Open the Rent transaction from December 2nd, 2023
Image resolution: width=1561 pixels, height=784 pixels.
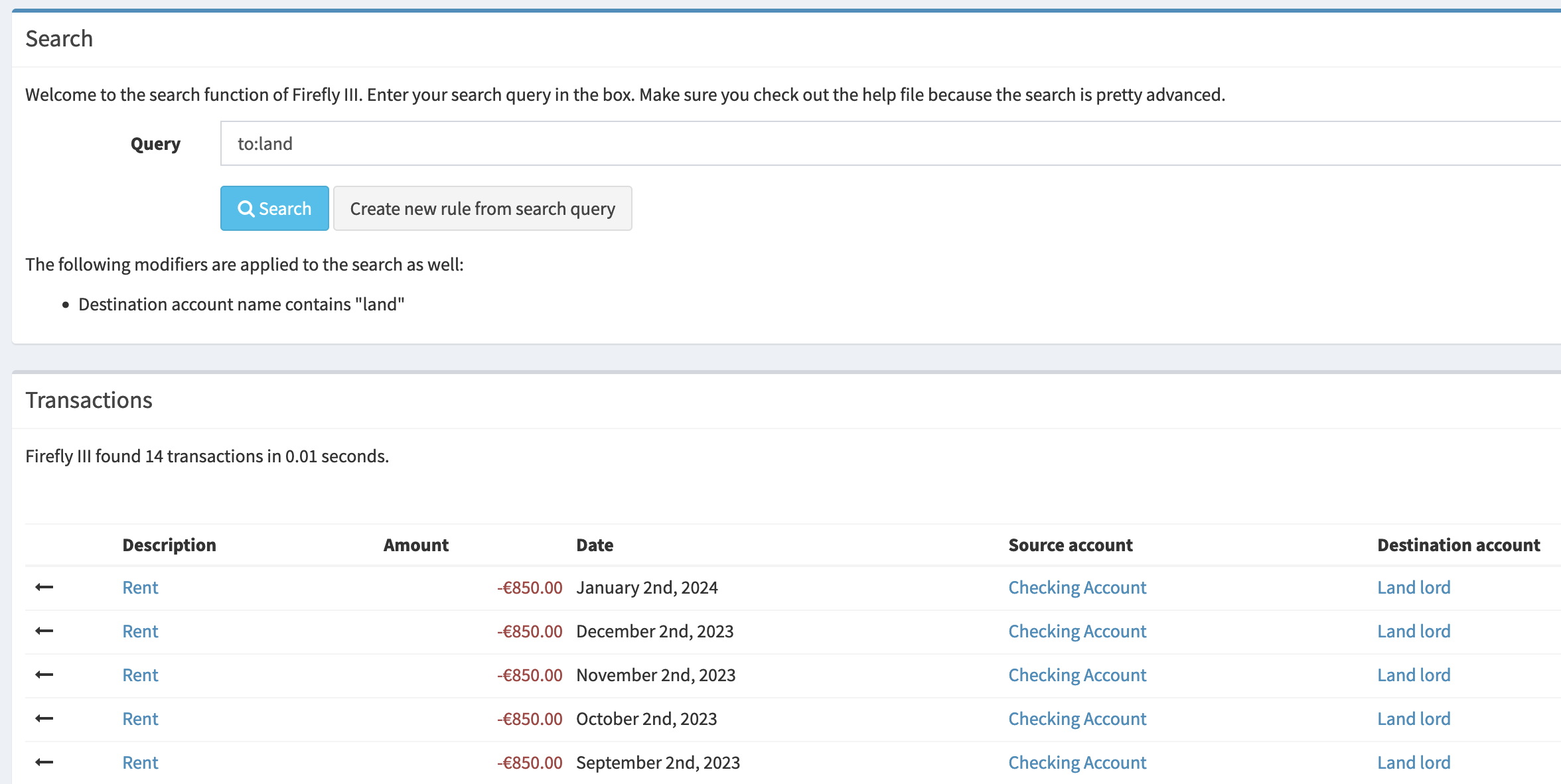[x=140, y=631]
